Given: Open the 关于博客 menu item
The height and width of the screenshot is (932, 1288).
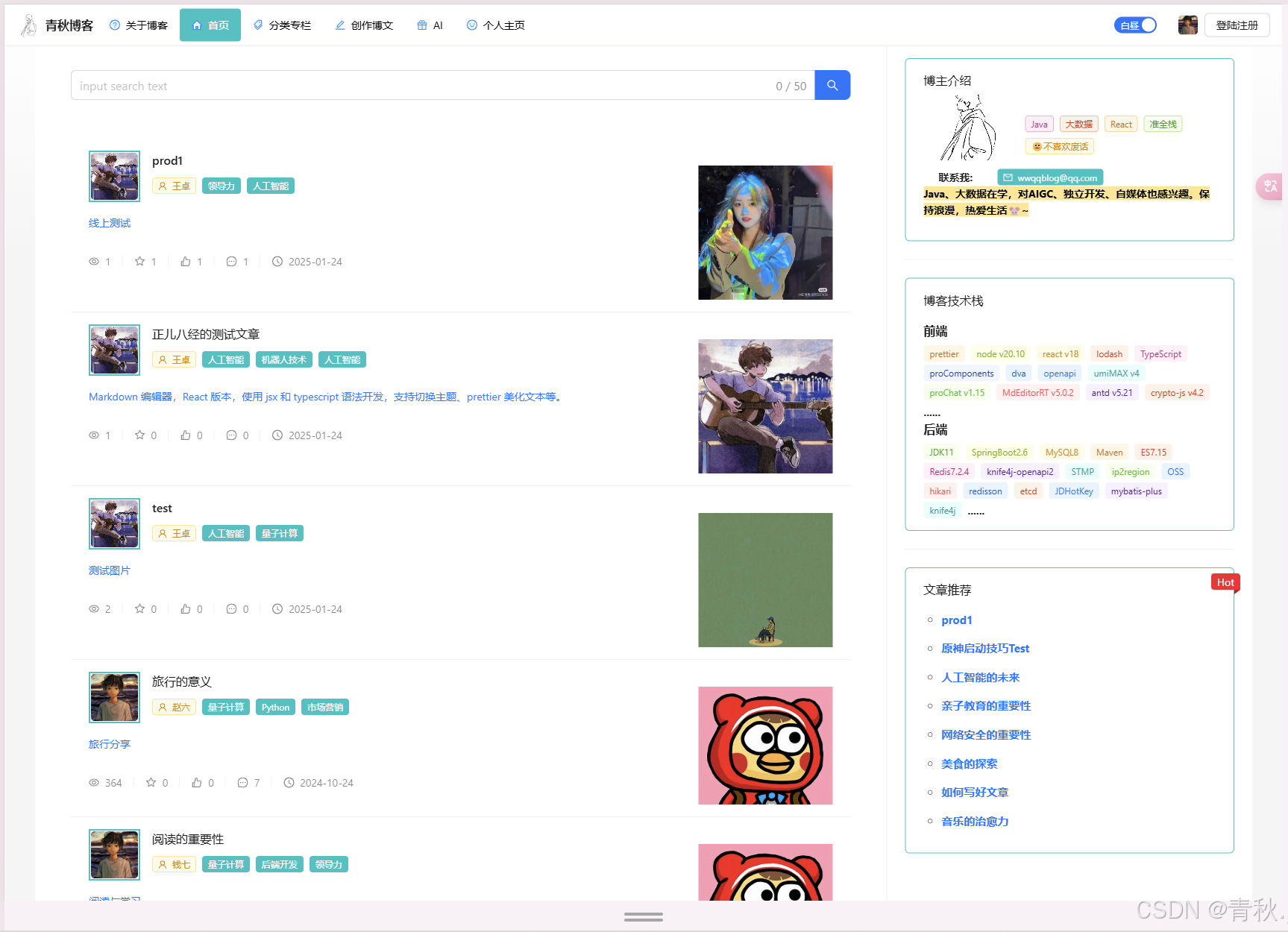Looking at the screenshot, I should point(139,25).
